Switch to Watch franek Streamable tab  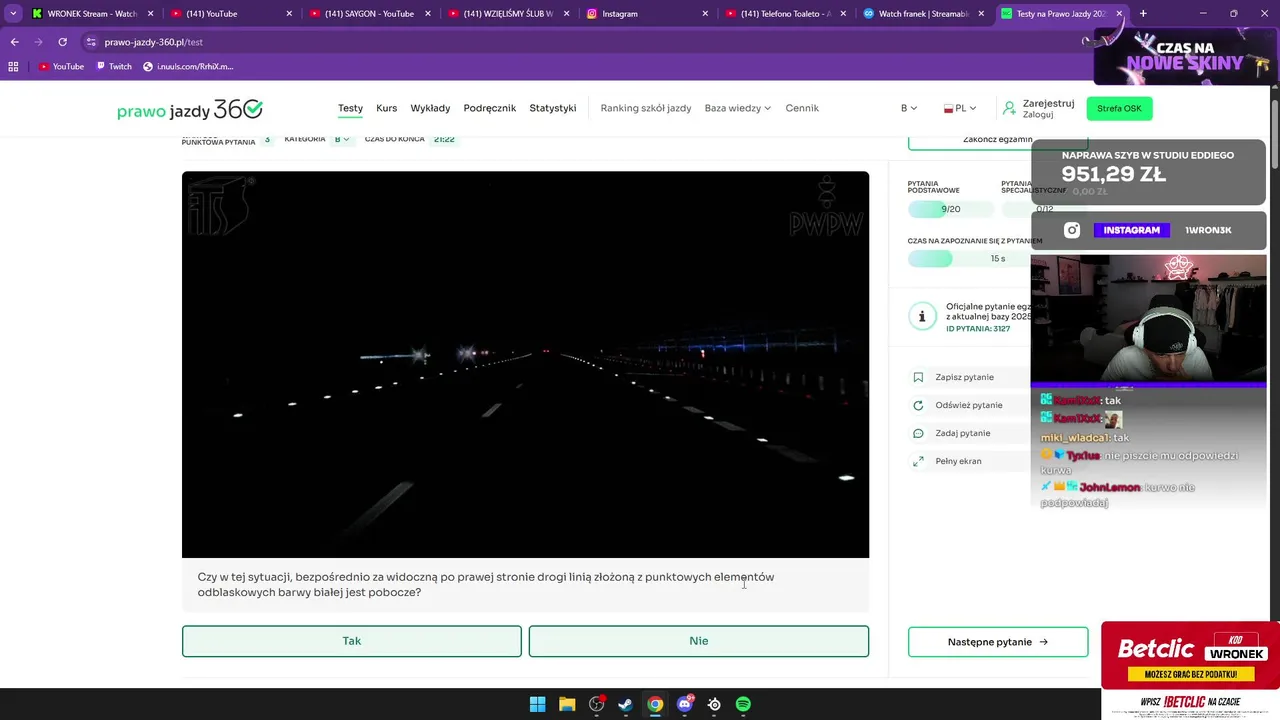[x=922, y=14]
